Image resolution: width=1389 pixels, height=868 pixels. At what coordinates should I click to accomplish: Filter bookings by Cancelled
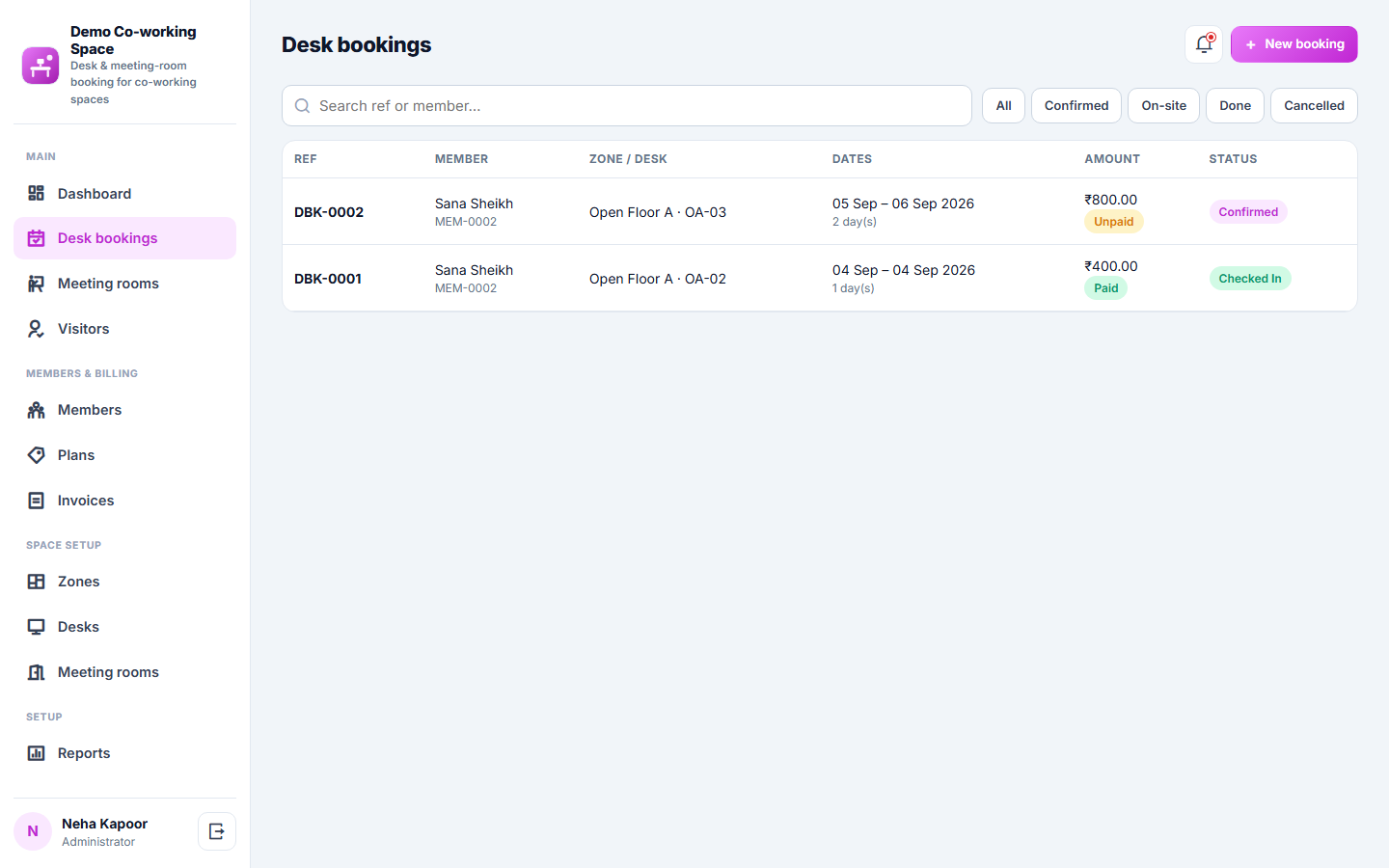pyautogui.click(x=1314, y=106)
